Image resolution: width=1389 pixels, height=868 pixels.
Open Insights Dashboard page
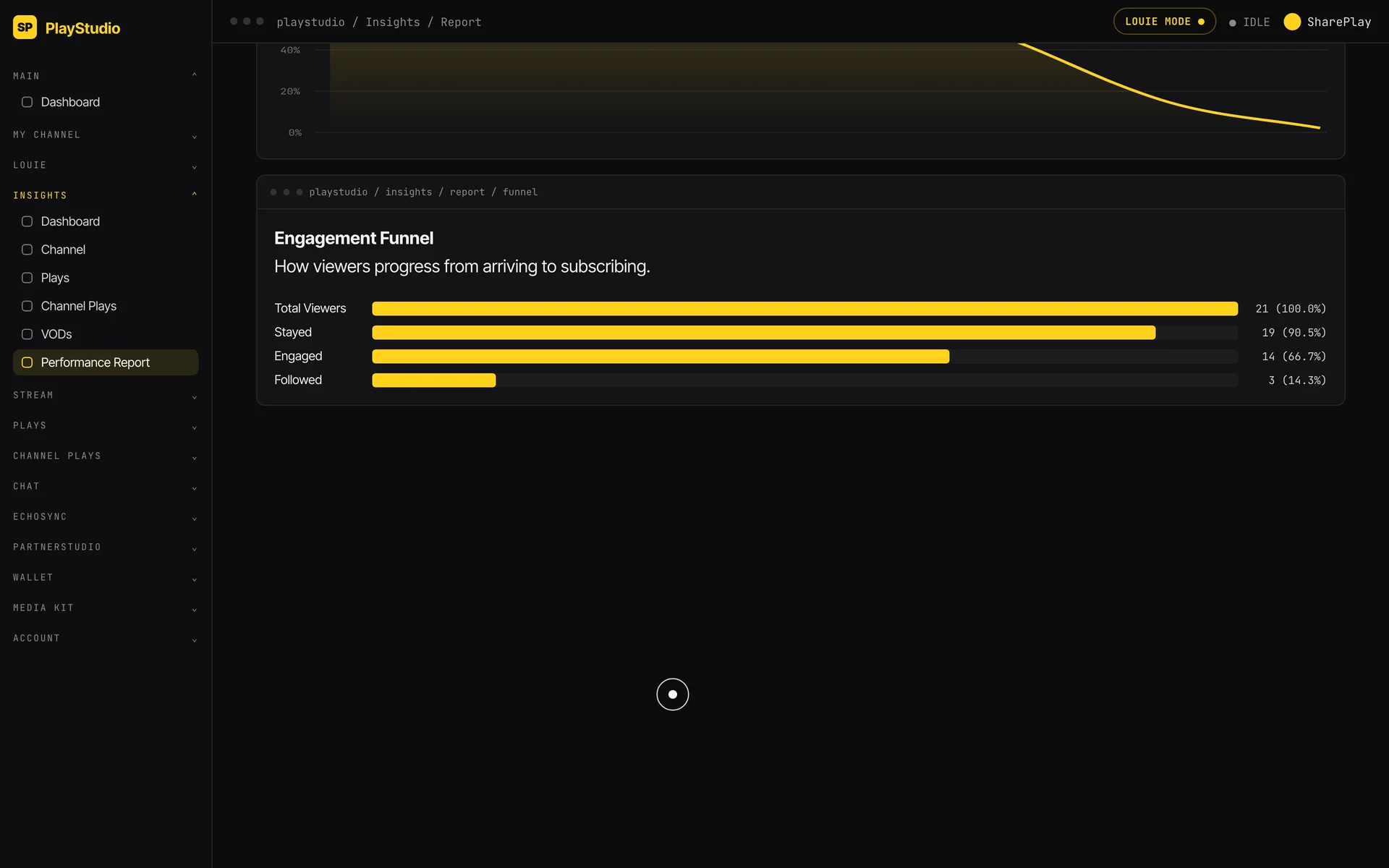pos(106,221)
